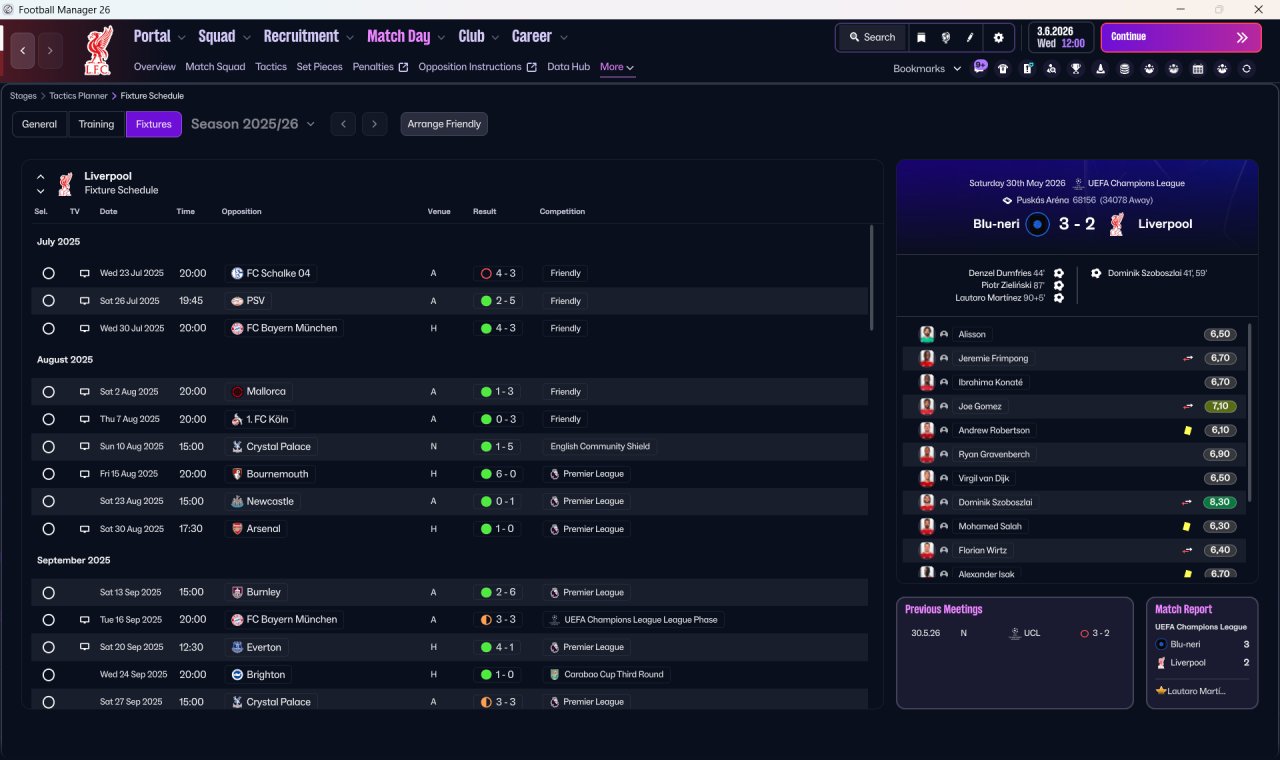Click the PSV club badge
The width and height of the screenshot is (1280, 760).
pyautogui.click(x=237, y=301)
